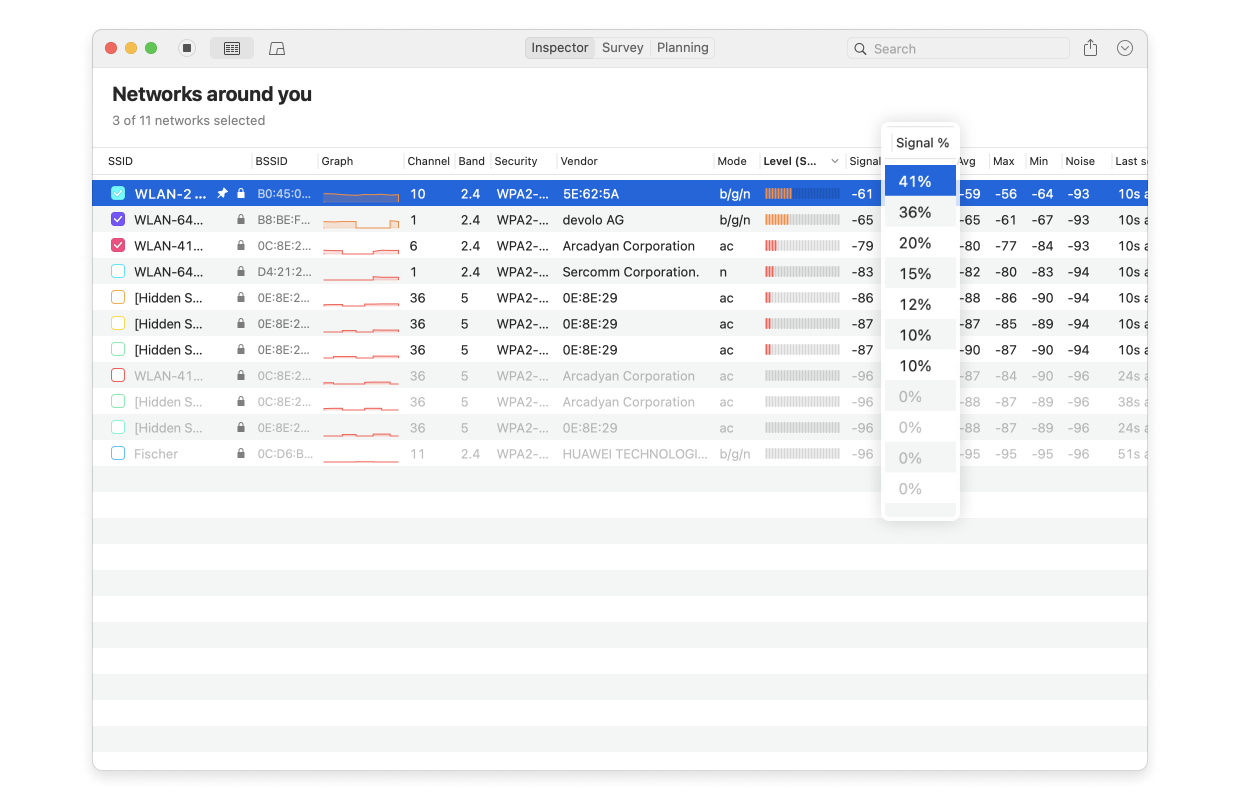The image size is (1240, 800).
Task: Sort by the Channel column header
Action: (x=428, y=161)
